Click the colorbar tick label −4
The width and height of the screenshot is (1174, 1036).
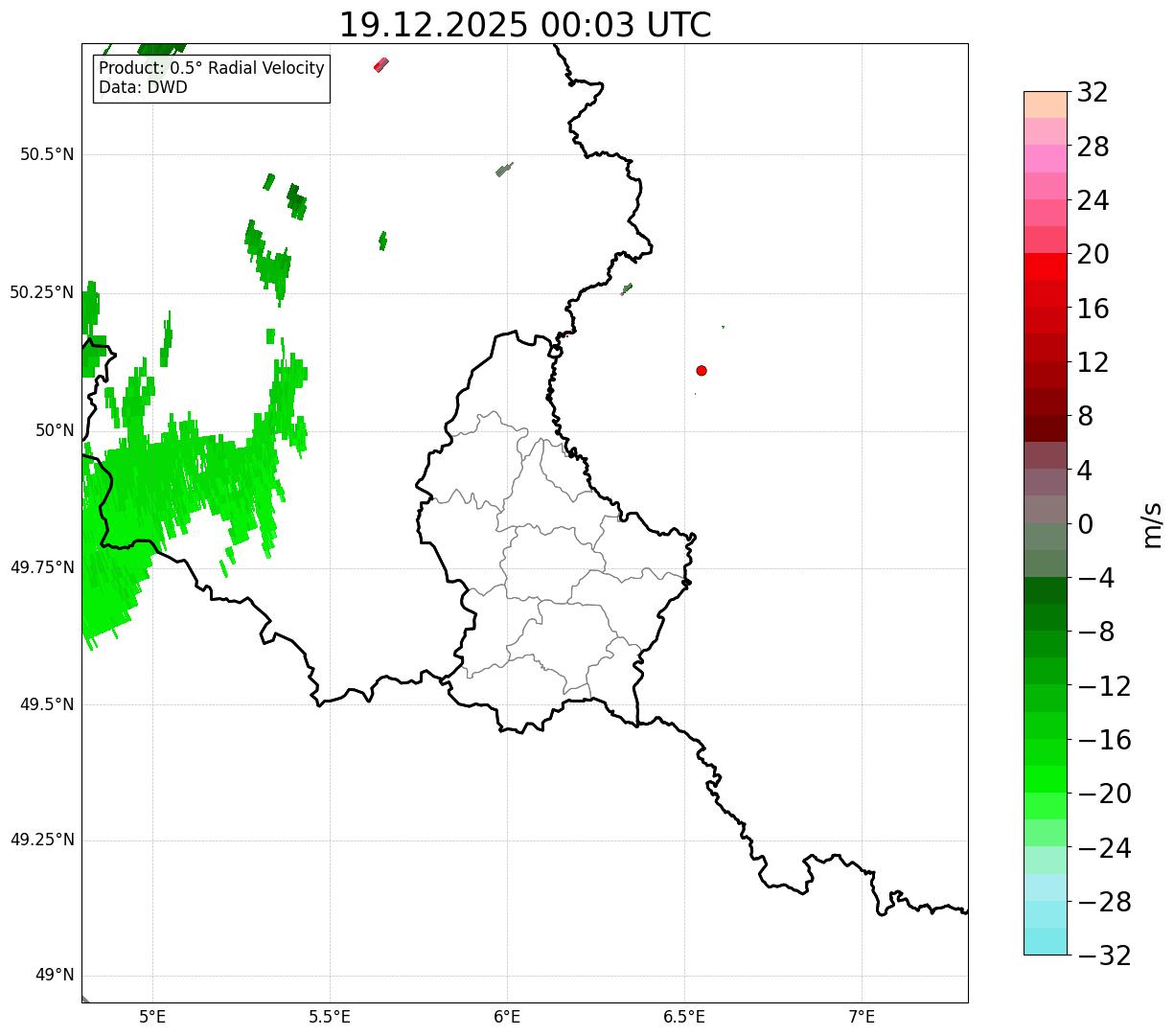point(1095,578)
